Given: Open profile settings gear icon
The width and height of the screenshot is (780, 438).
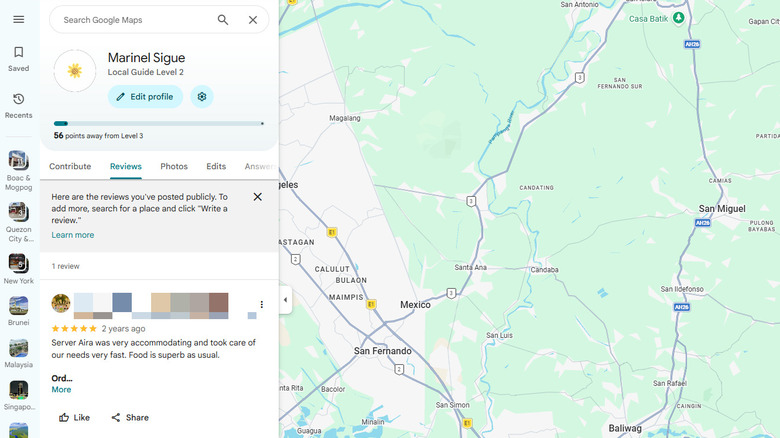Looking at the screenshot, I should 202,97.
